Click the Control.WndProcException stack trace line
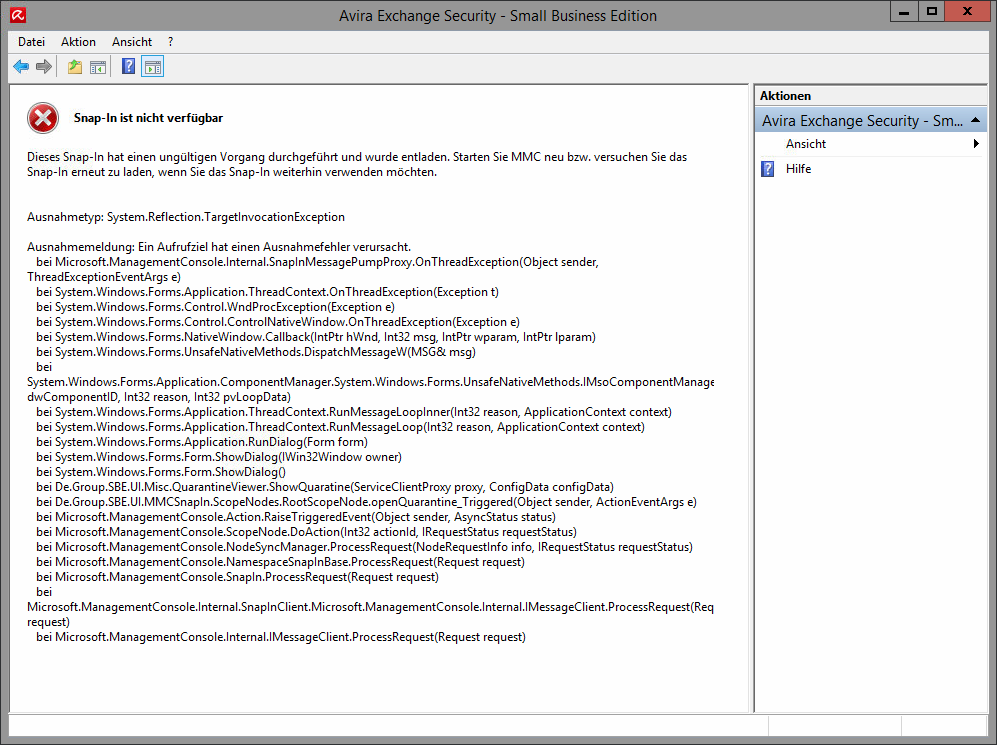The image size is (997, 745). [216, 307]
